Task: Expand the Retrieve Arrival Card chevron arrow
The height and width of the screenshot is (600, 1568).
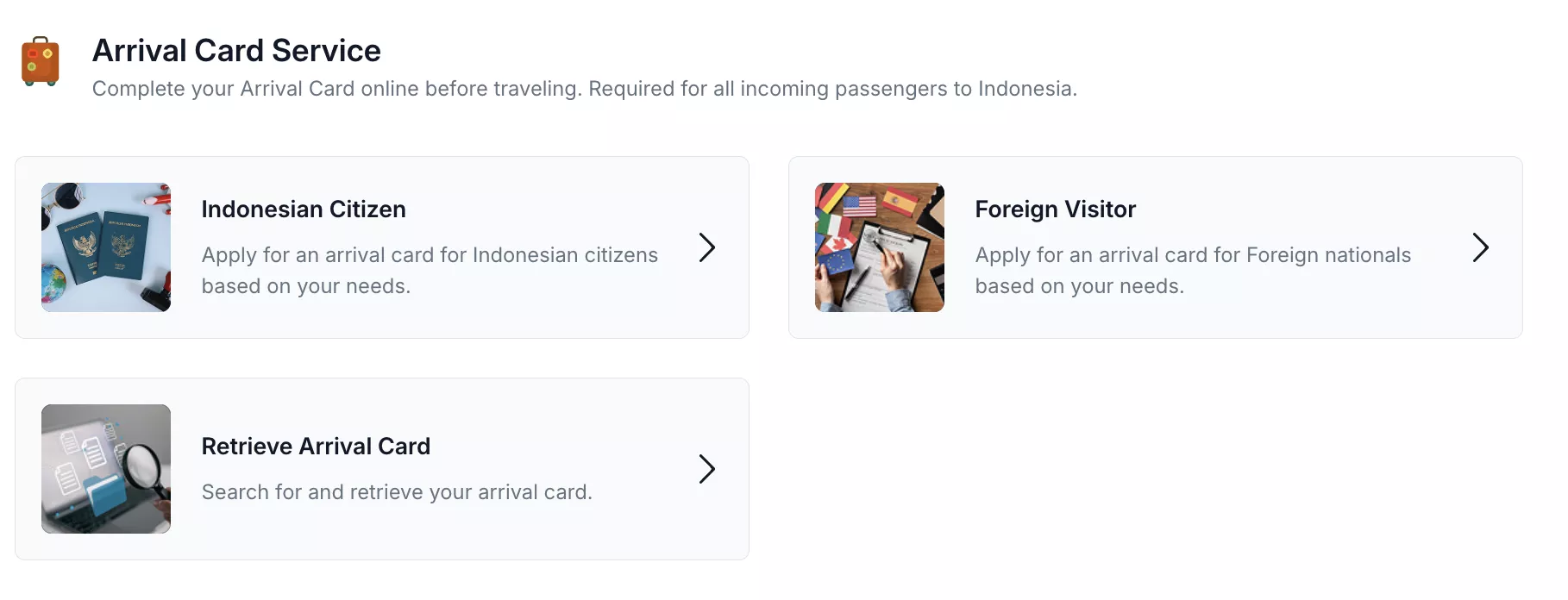Action: pos(707,469)
